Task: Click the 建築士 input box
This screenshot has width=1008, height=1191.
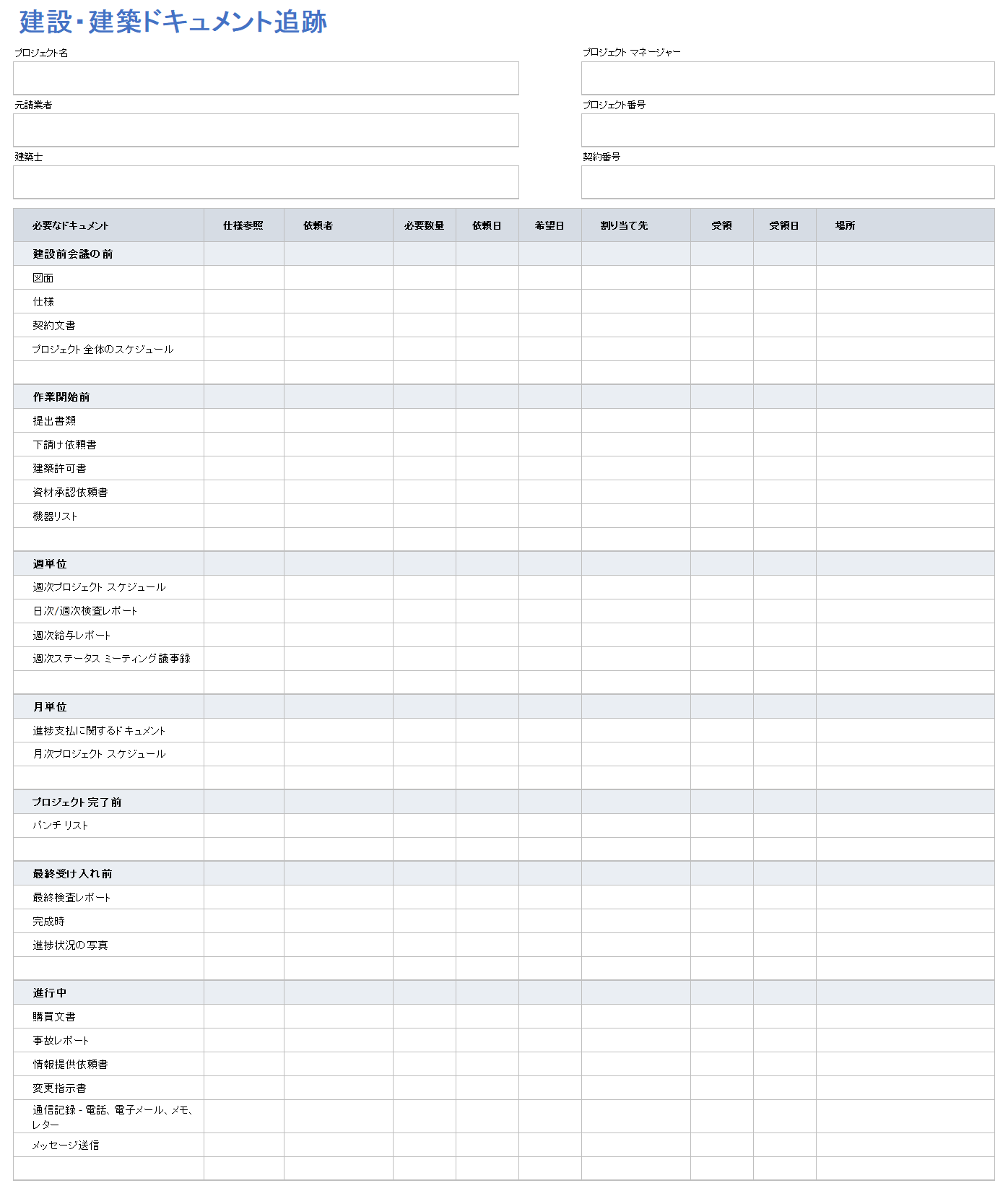Action: [266, 182]
